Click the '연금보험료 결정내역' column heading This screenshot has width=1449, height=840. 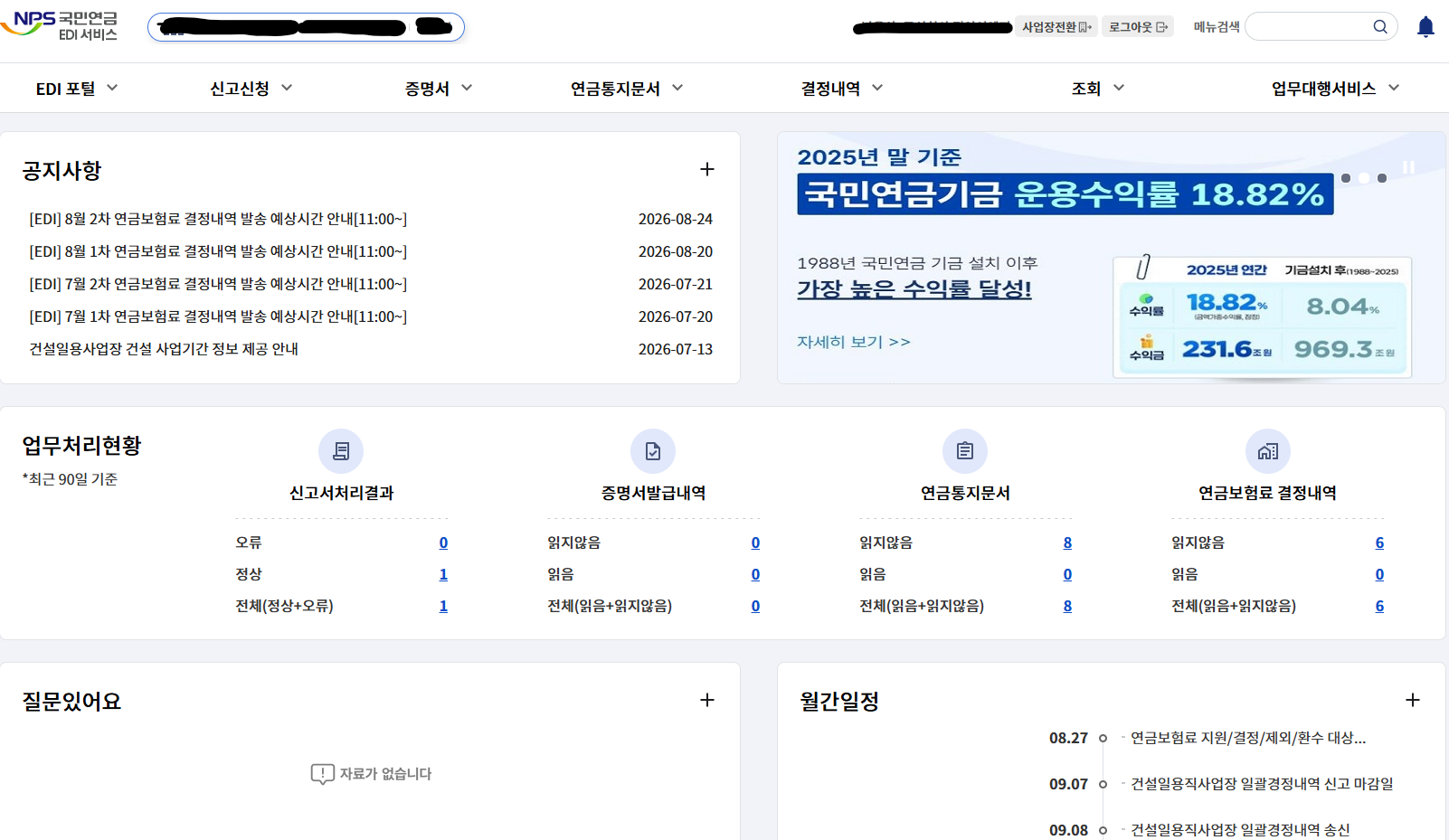click(1267, 493)
